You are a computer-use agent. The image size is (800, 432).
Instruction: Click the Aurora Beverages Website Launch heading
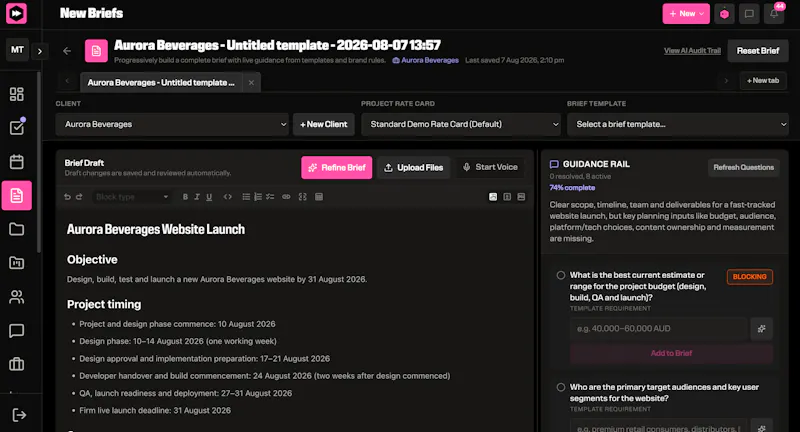point(156,230)
